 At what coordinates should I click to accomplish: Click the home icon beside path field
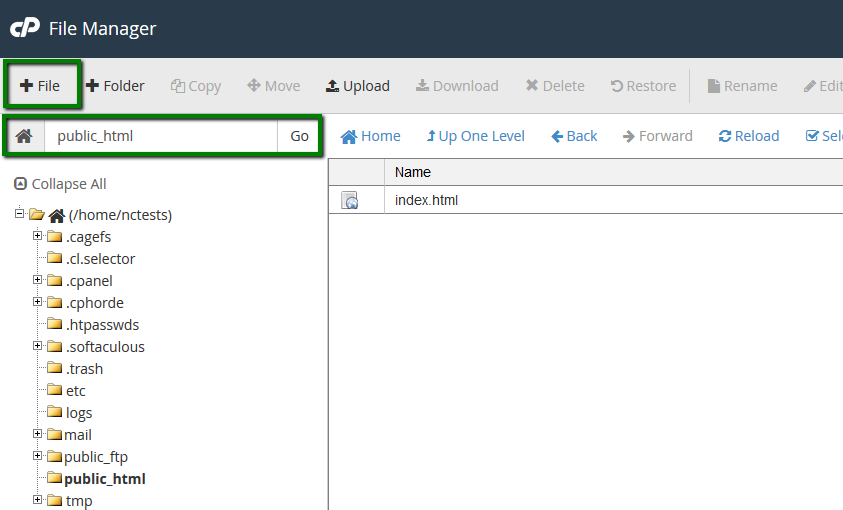tap(24, 136)
